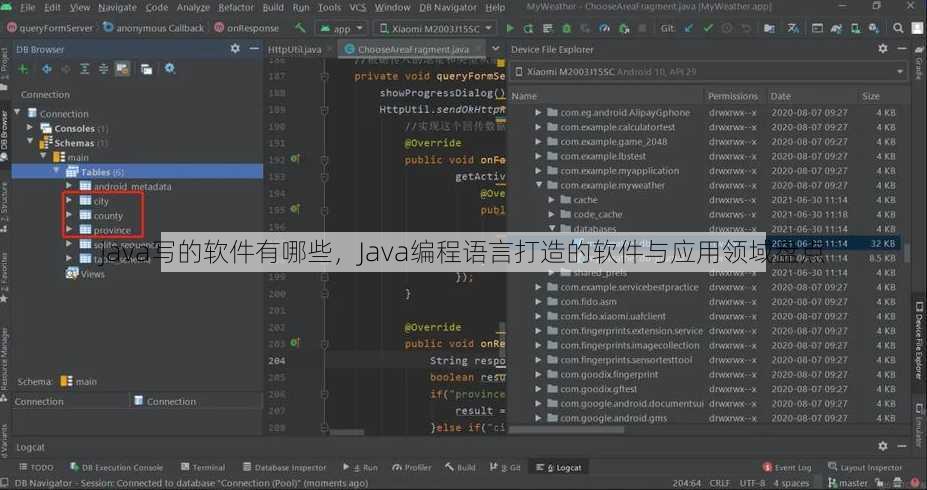
Task: Click the Git history clock icon
Action: 727,28
